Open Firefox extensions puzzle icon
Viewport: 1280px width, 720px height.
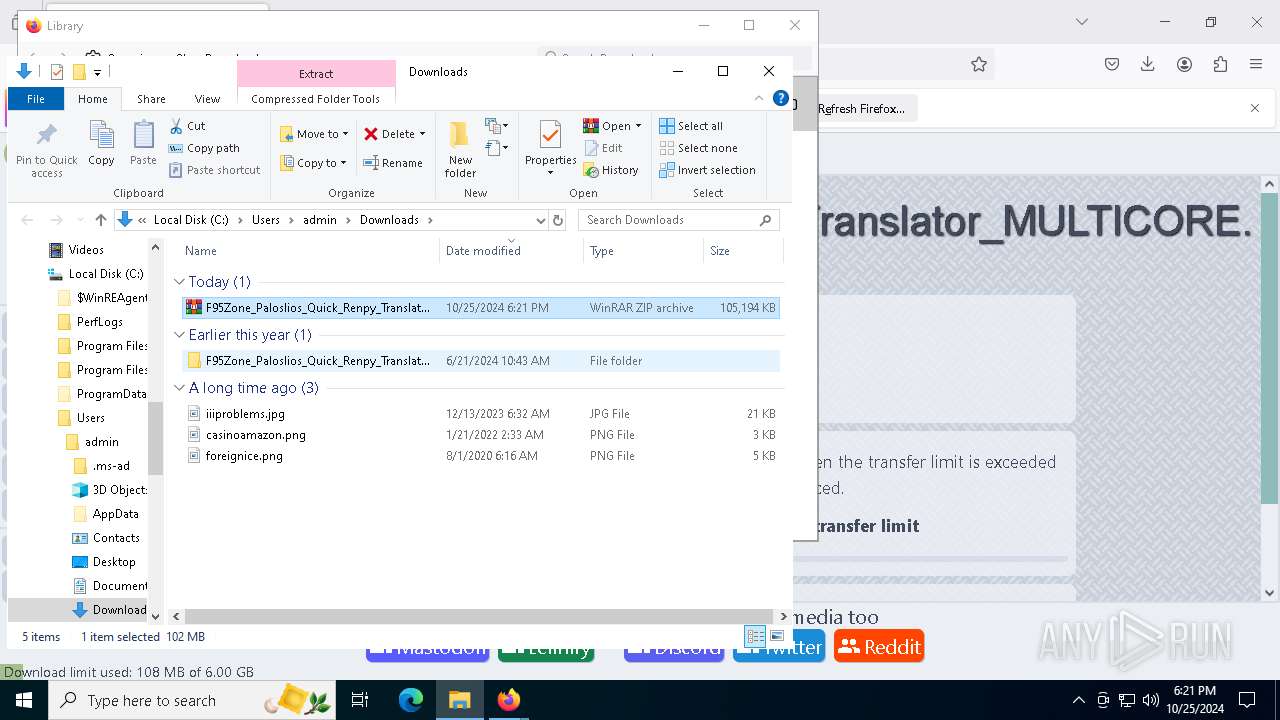[x=1220, y=64]
